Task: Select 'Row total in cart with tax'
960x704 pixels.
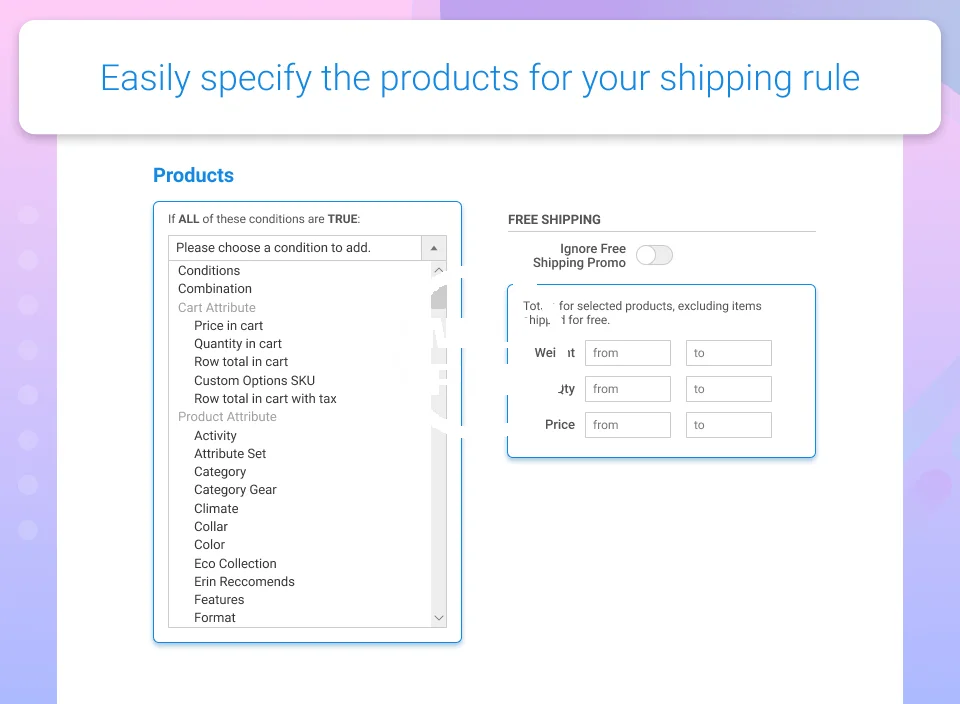Action: pos(265,399)
